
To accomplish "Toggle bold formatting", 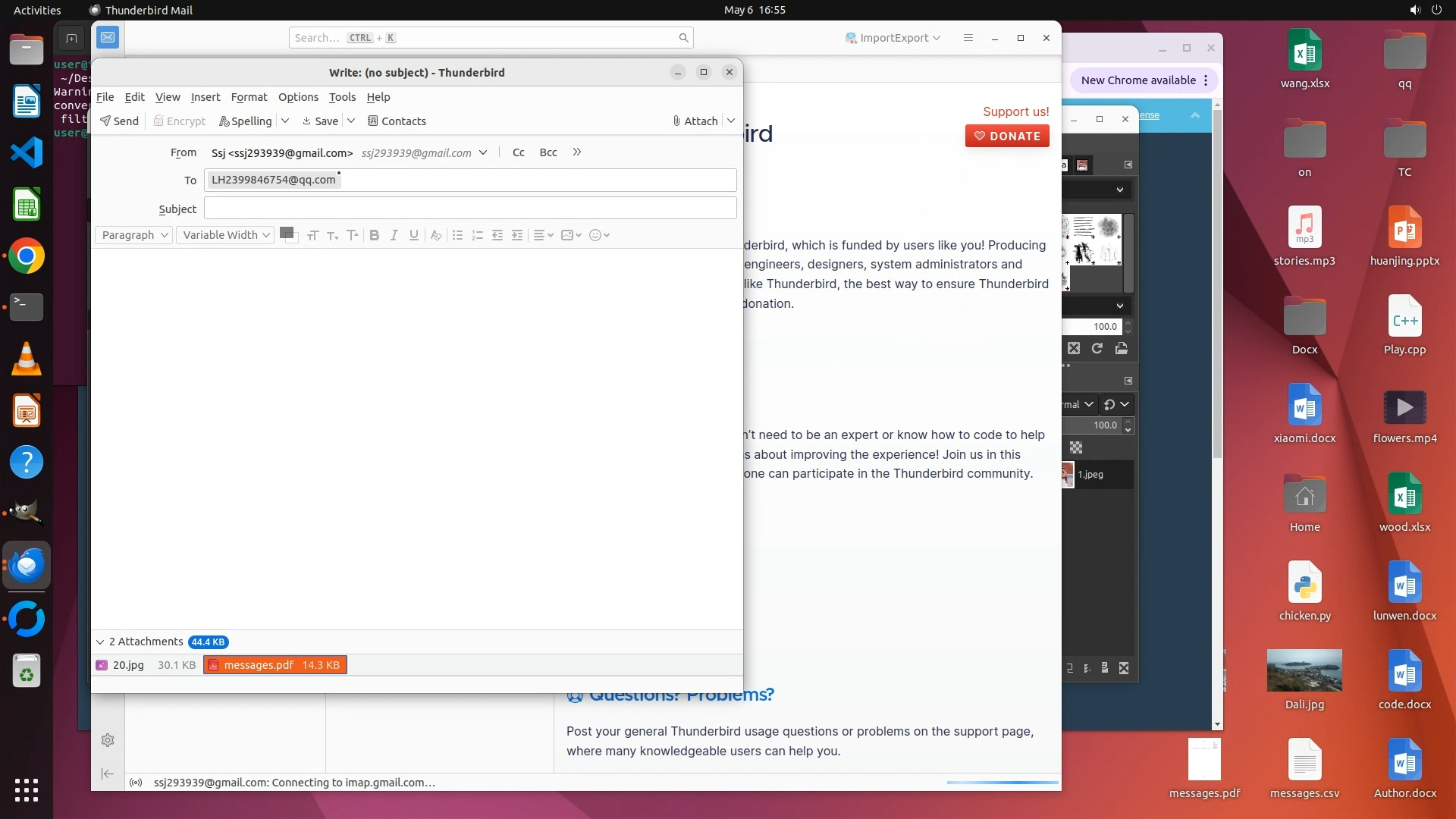I will [x=374, y=235].
